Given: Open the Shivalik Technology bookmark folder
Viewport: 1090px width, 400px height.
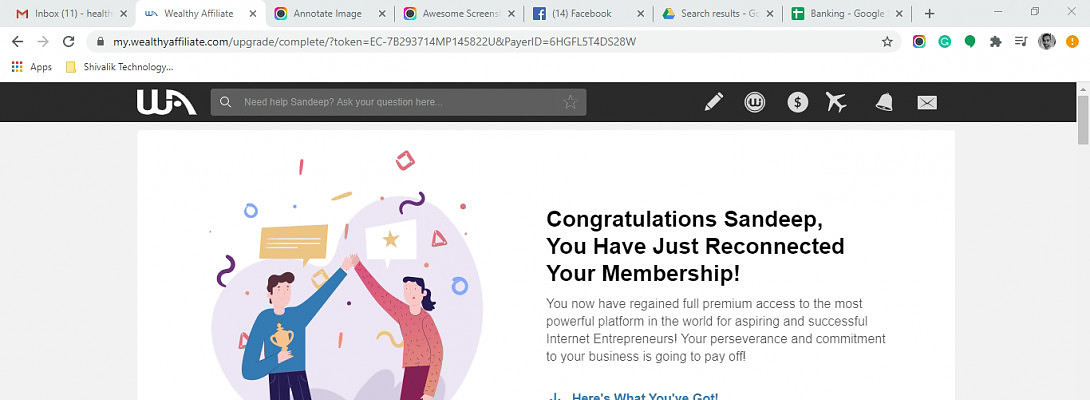Looking at the screenshot, I should tap(119, 67).
